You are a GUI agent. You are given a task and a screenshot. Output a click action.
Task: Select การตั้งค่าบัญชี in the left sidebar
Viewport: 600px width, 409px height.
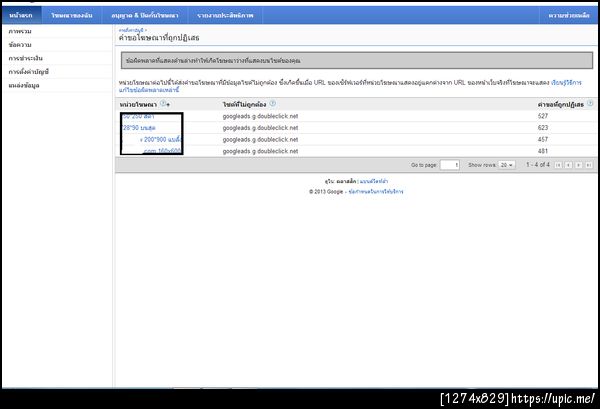coord(29,72)
